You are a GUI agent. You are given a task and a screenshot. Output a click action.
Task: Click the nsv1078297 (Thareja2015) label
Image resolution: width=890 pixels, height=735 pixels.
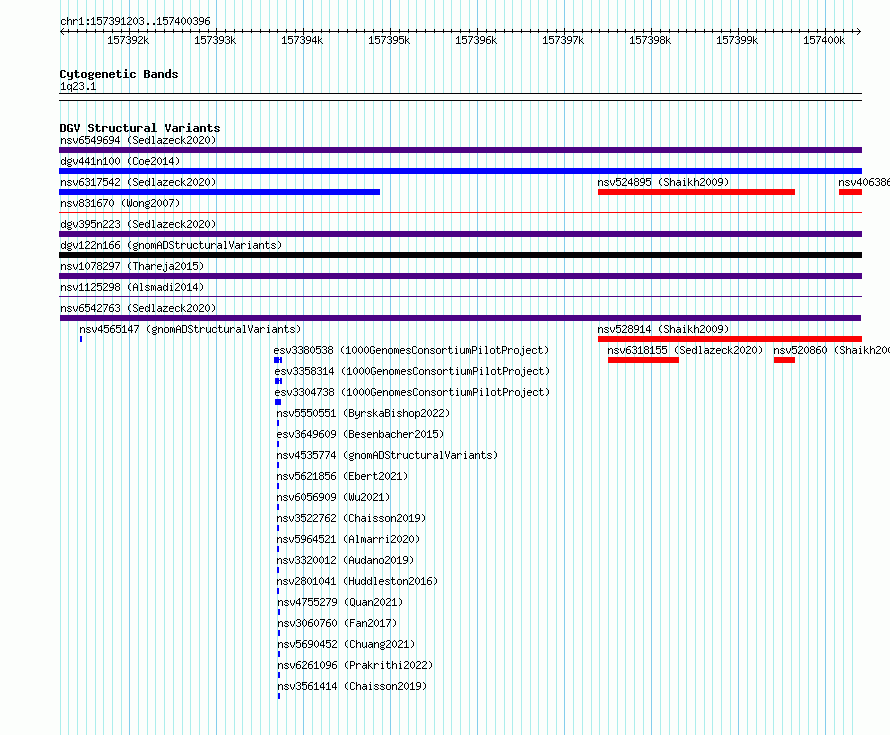pyautogui.click(x=132, y=266)
